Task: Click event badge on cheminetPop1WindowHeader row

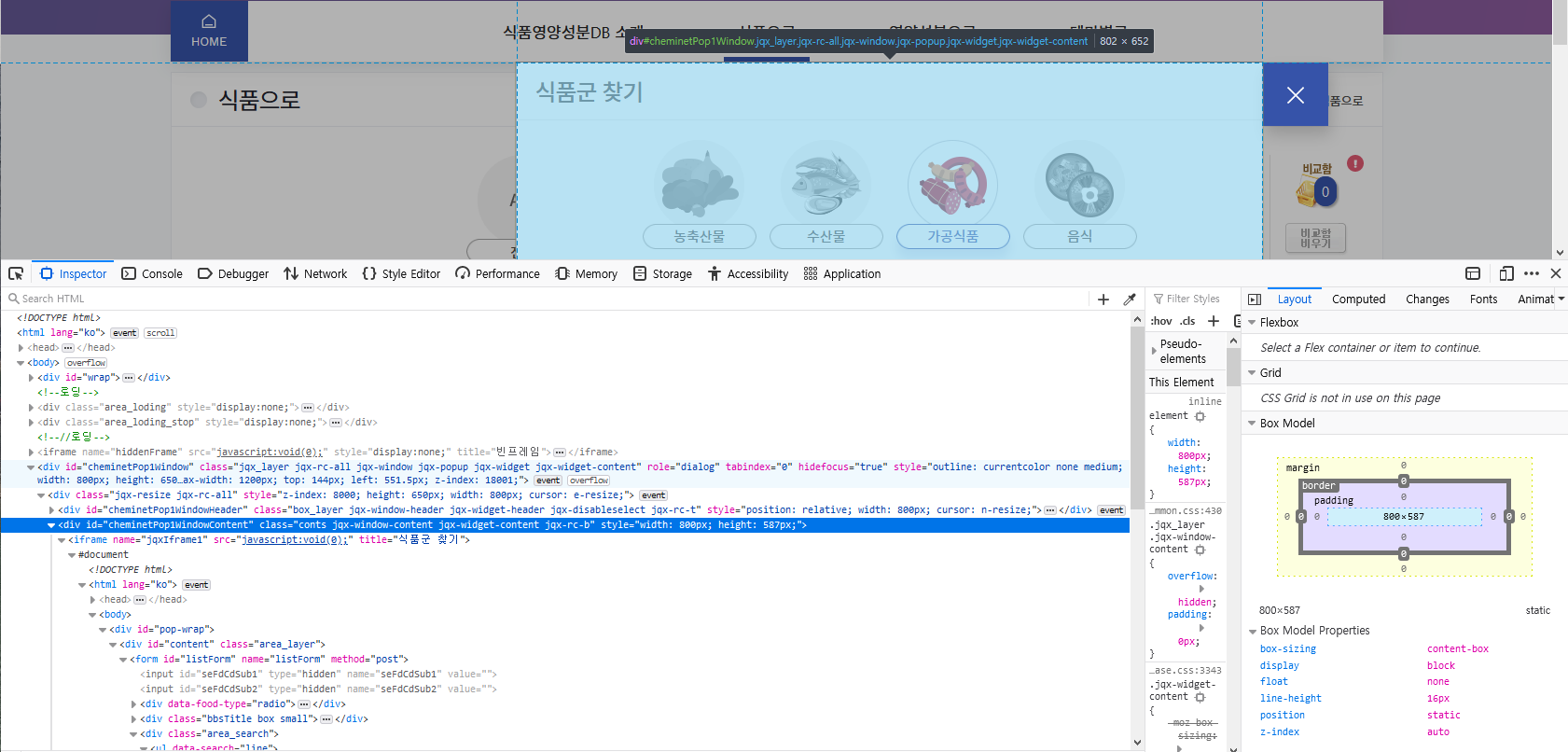Action: [1111, 510]
